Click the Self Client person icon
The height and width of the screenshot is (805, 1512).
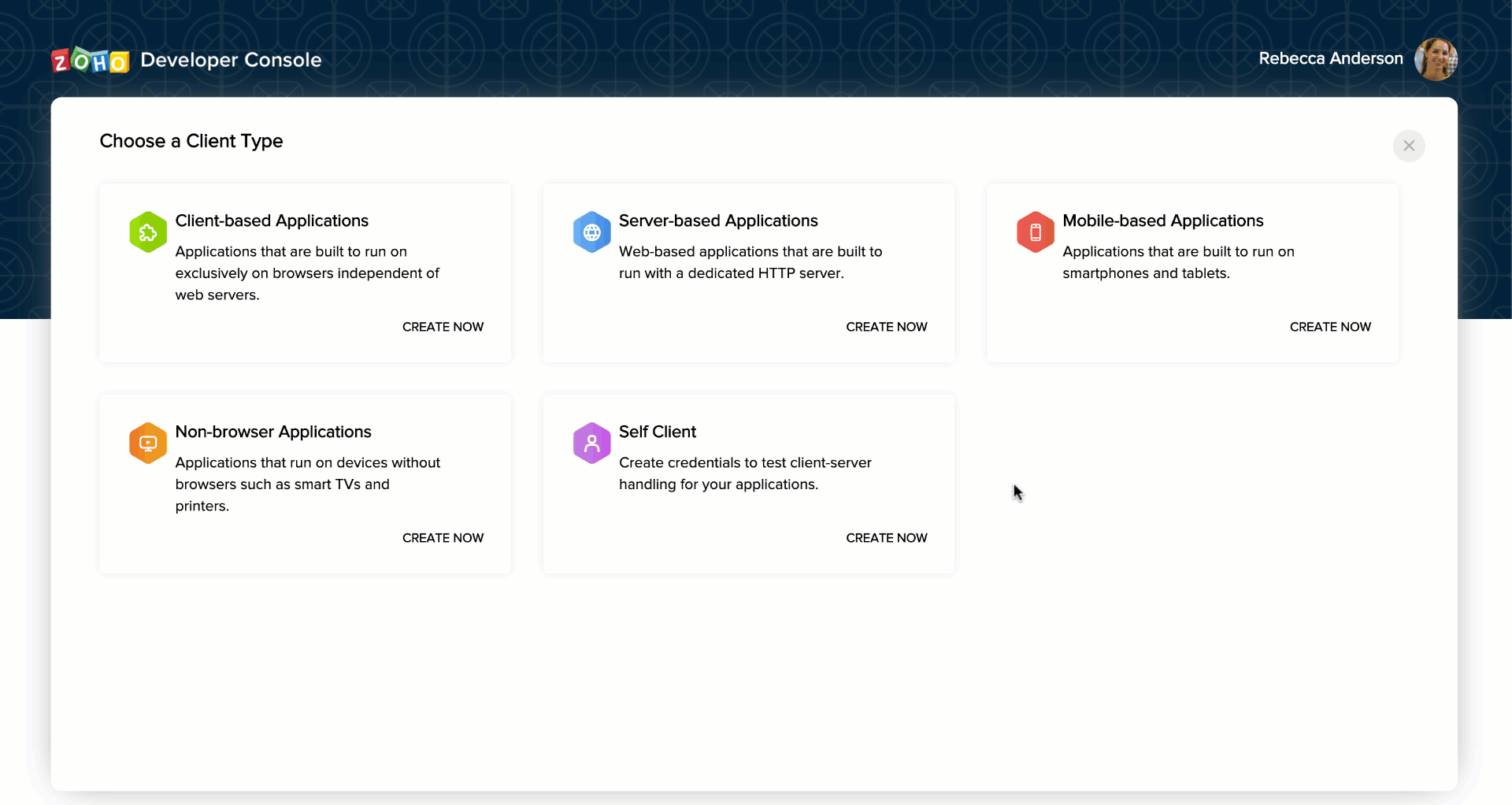point(591,443)
